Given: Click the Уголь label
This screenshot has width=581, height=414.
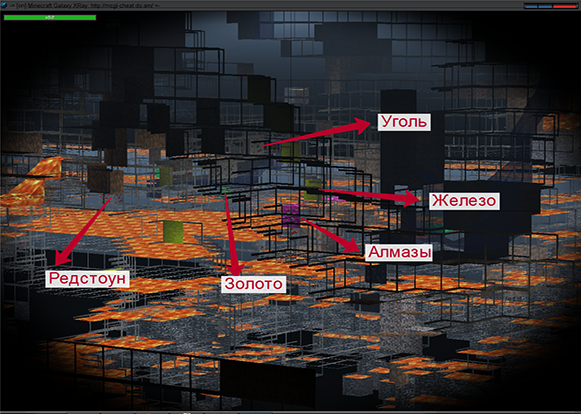Looking at the screenshot, I should [x=404, y=122].
